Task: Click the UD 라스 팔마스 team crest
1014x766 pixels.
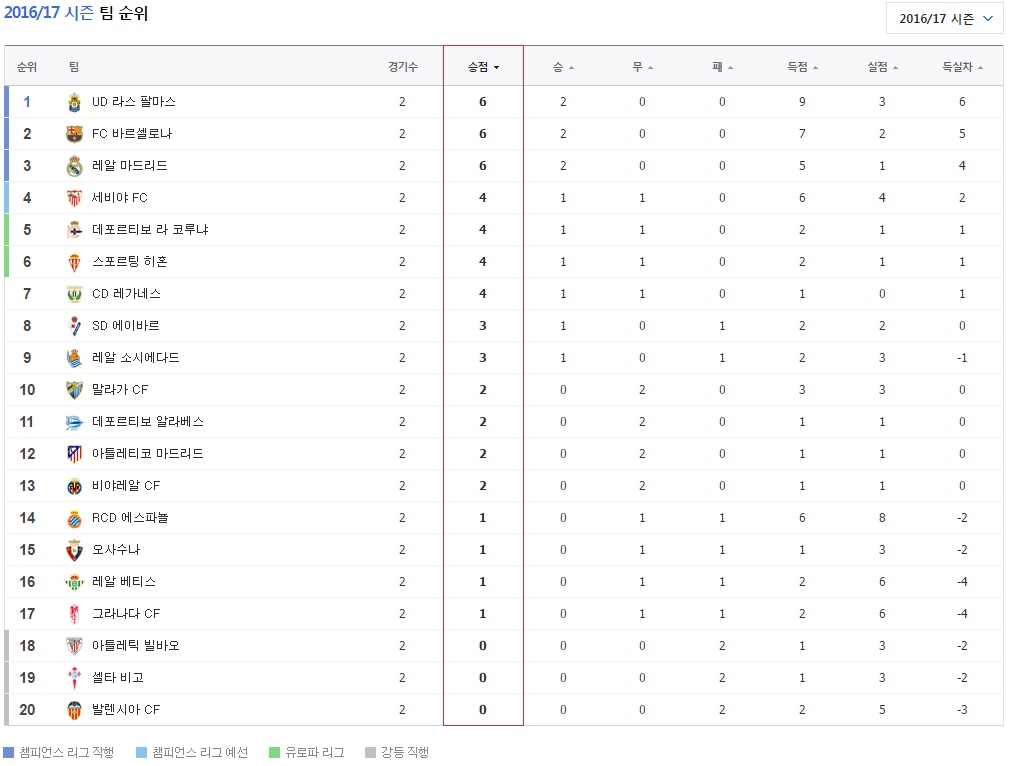Action: 74,102
